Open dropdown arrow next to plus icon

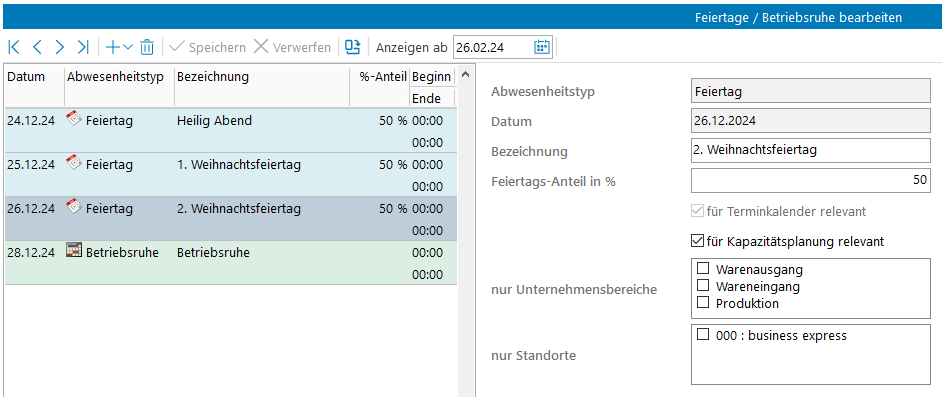point(127,47)
